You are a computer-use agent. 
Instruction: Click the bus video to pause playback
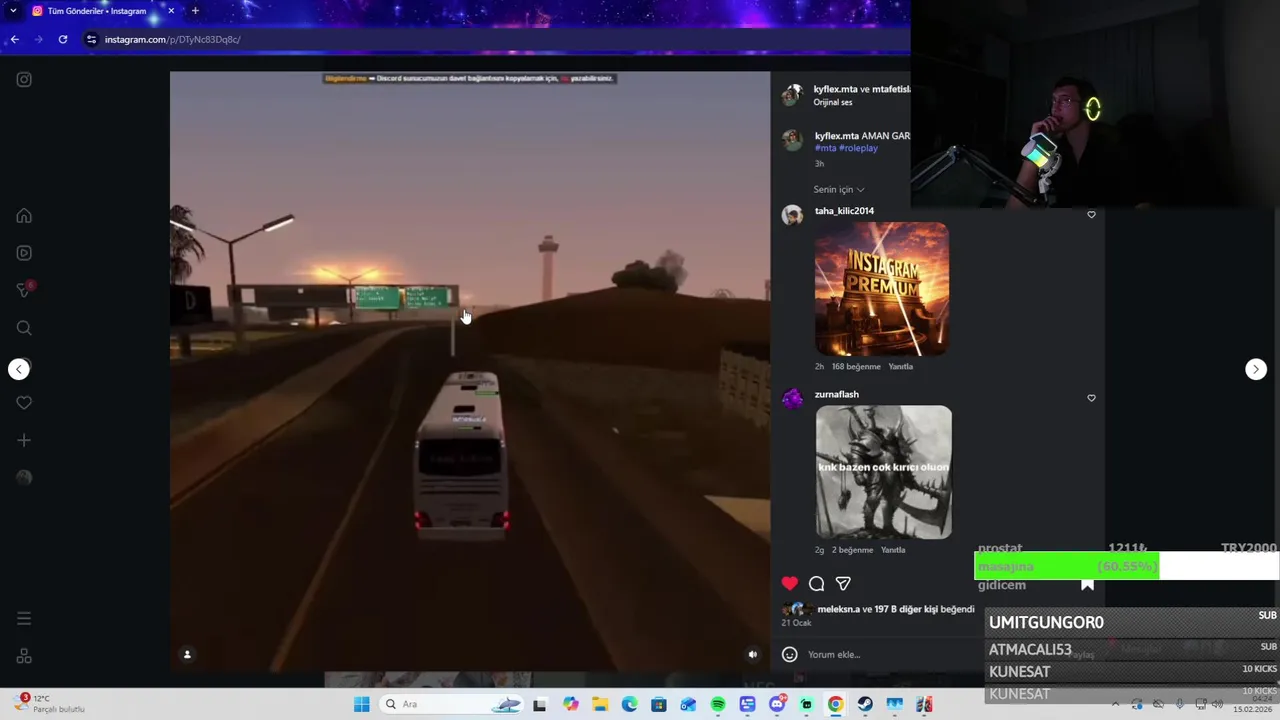coord(470,371)
